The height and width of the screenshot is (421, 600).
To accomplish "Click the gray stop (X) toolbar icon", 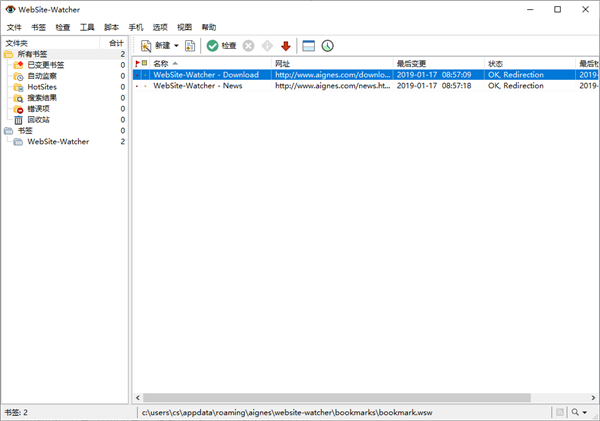I will click(x=248, y=46).
